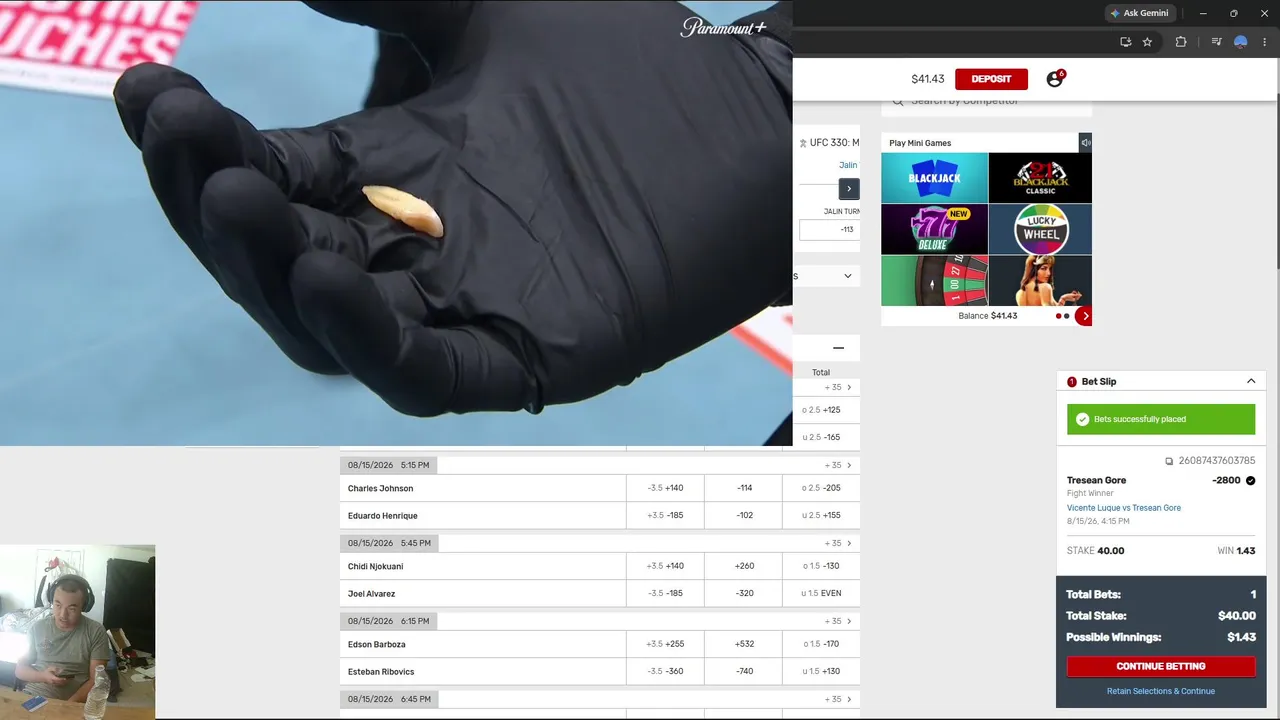This screenshot has width=1280, height=720.
Task: Copy the bet ID 26087437603785
Action: pos(1169,461)
